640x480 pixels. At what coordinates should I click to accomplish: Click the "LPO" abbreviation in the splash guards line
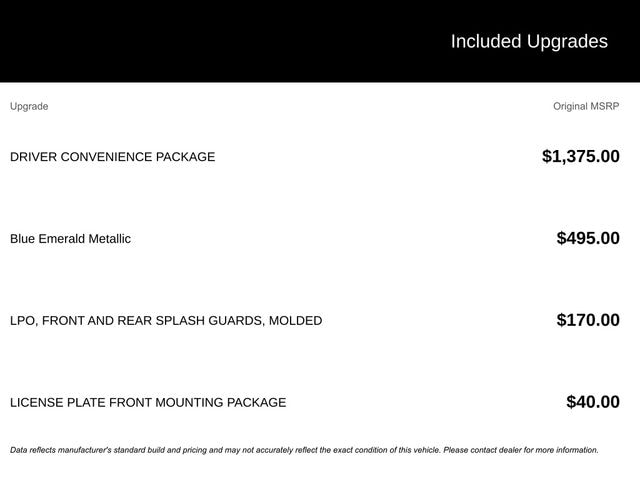[23, 321]
